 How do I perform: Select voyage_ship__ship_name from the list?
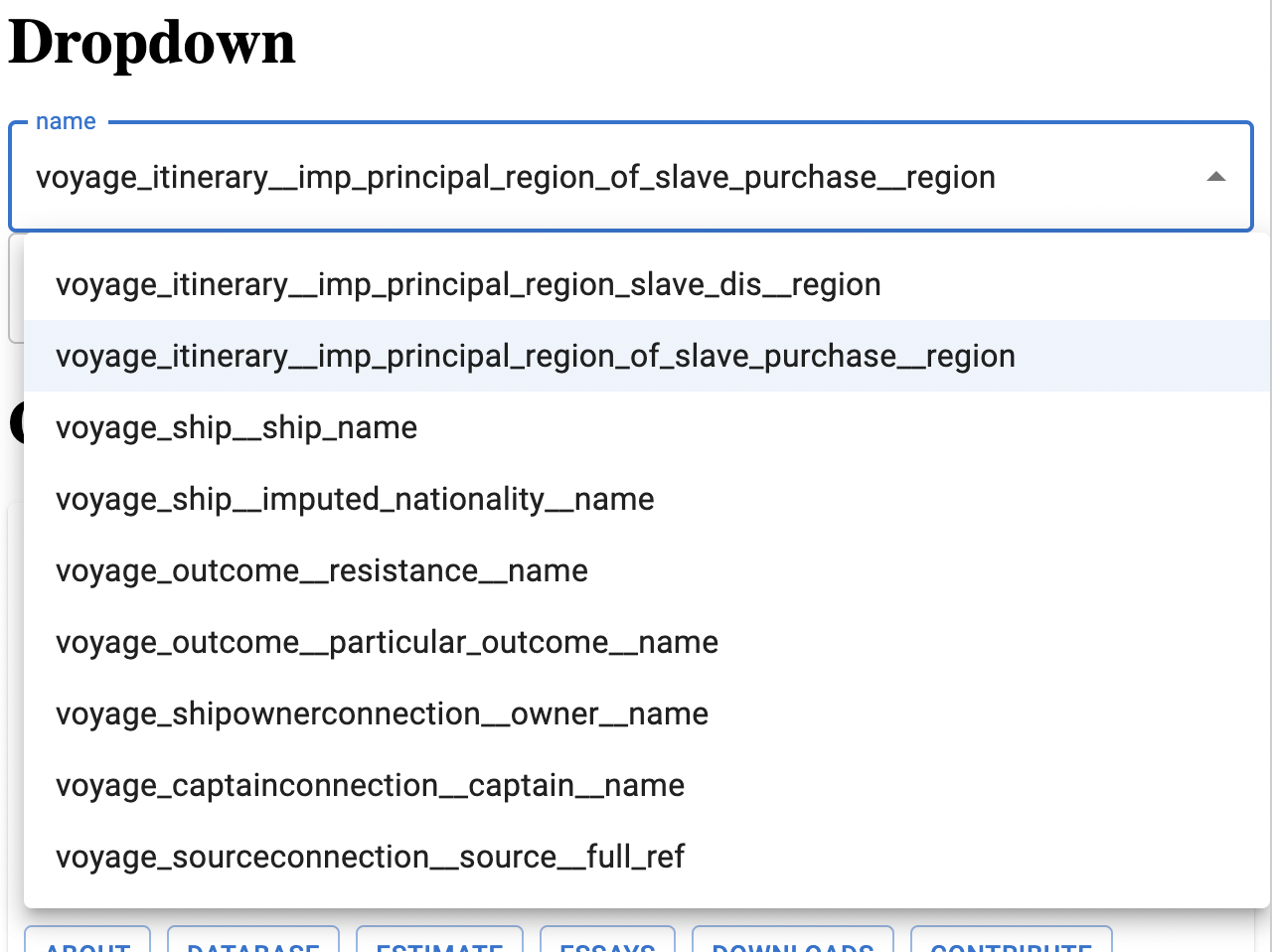click(x=237, y=427)
